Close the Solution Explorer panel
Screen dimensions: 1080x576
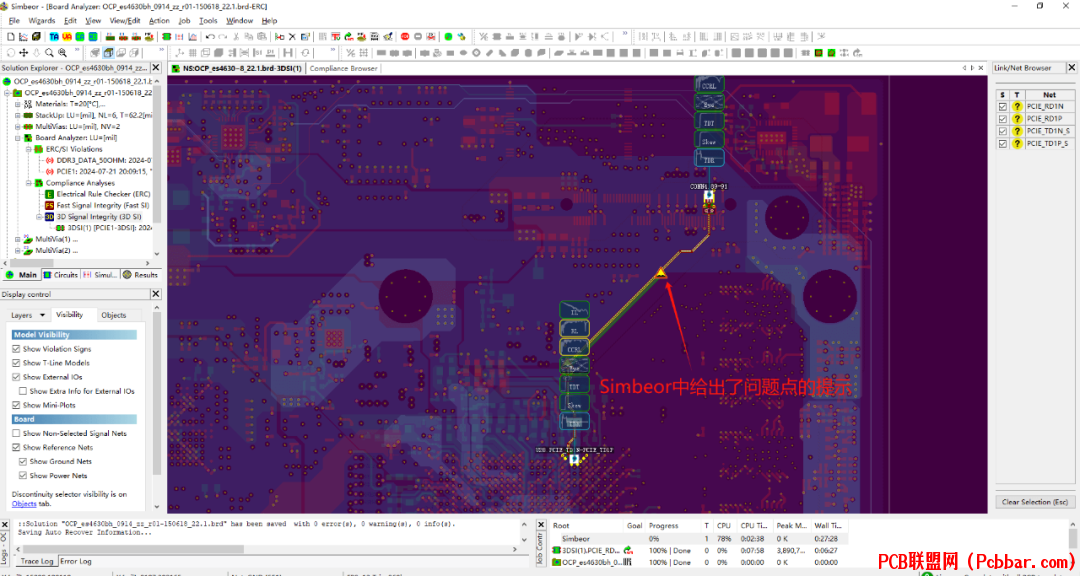(x=156, y=68)
